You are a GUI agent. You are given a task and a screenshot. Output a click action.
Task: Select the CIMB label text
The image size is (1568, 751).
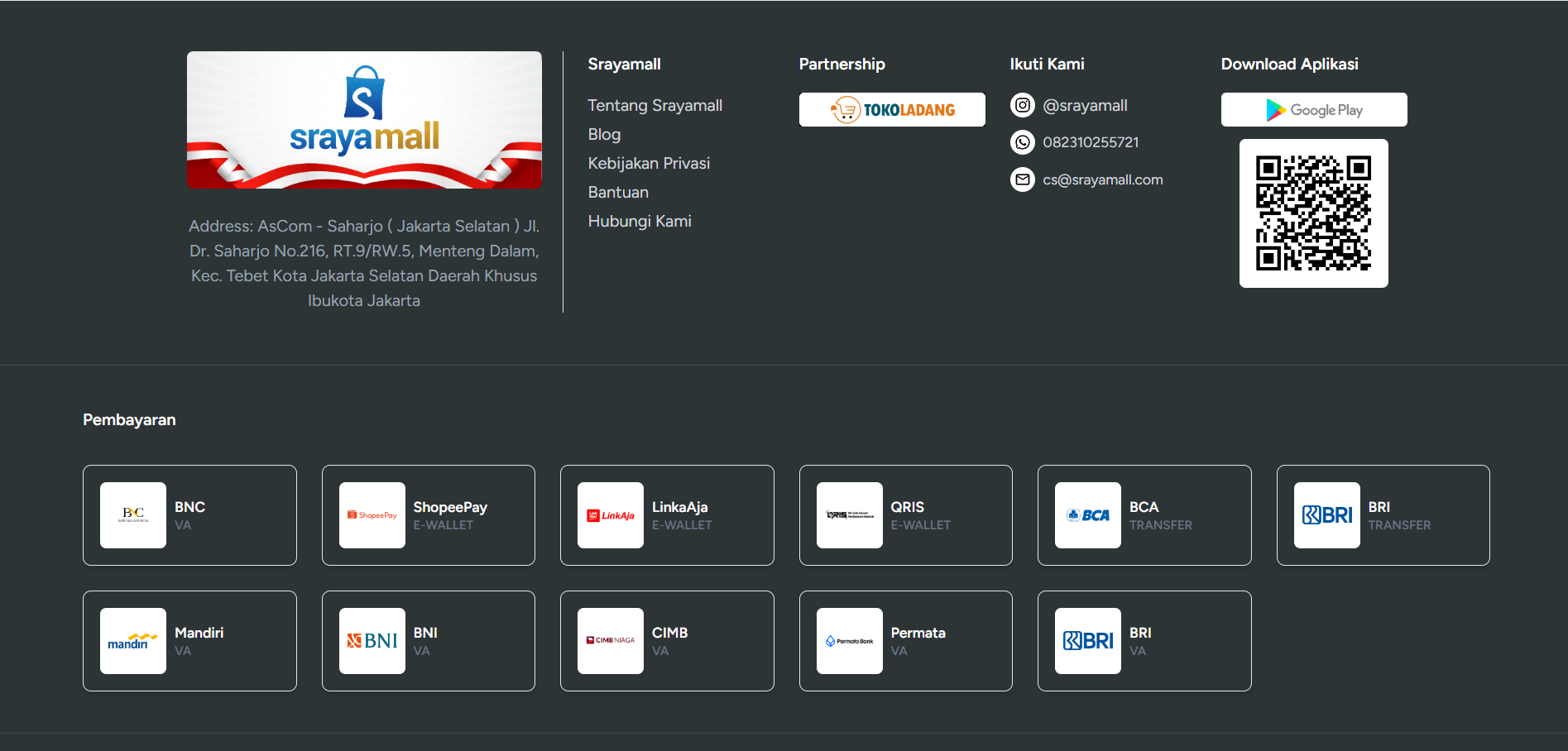click(669, 633)
